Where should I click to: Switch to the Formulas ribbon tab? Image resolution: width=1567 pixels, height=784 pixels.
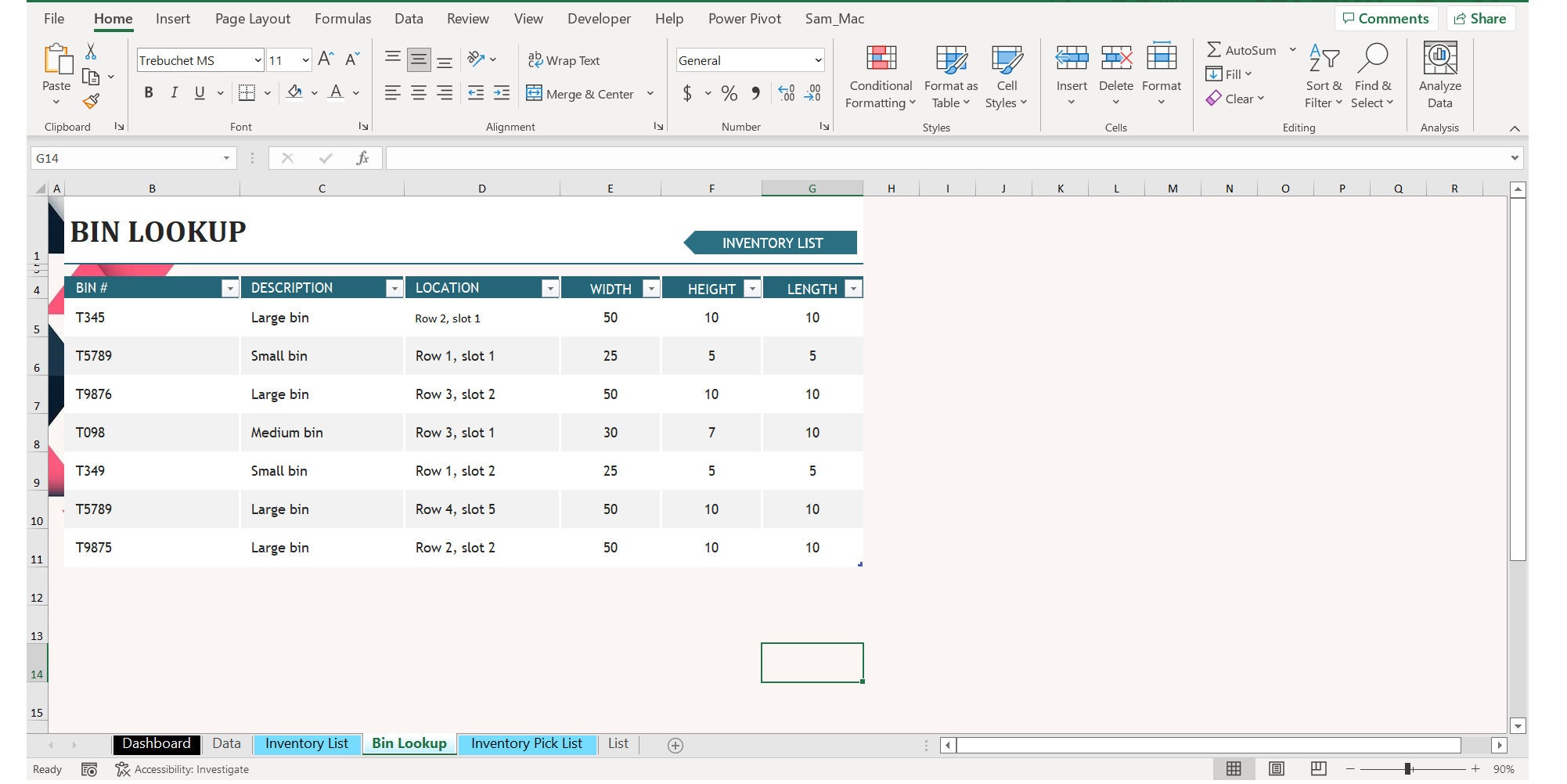click(x=342, y=18)
